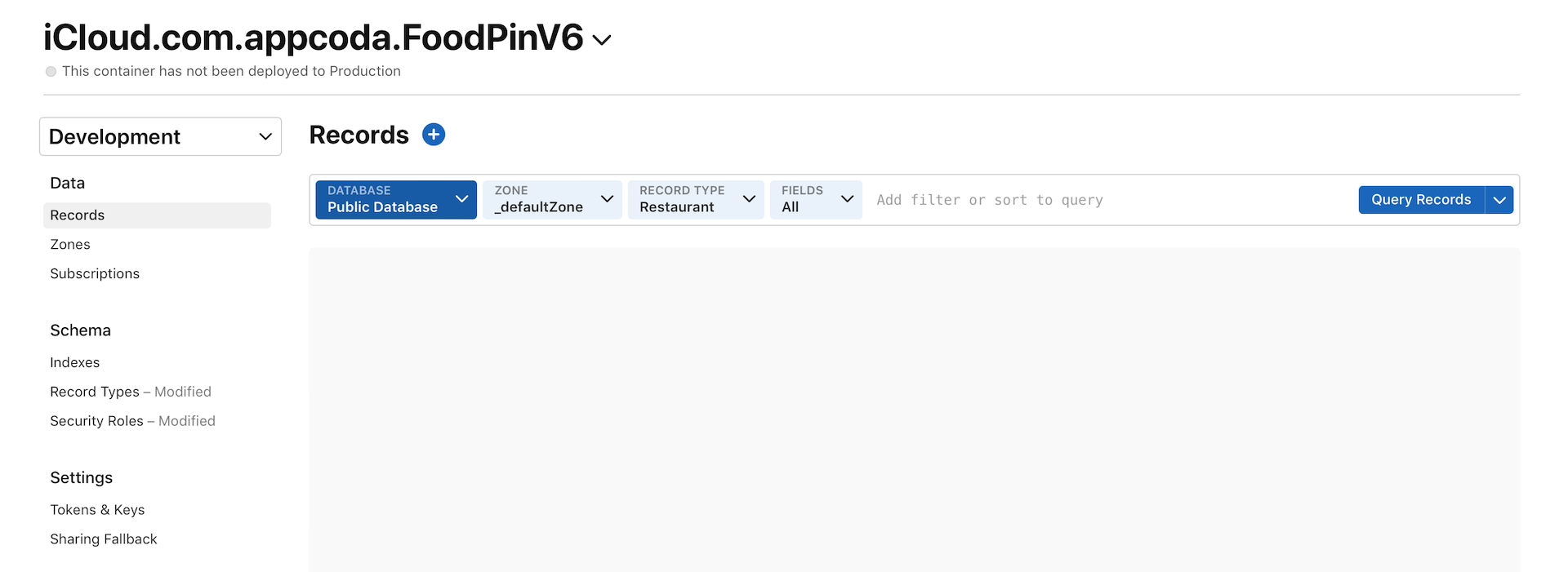Click the iCloud.com.appcoda.FoodPinV6 container title
Viewport: 1568px width, 572px height.
point(314,38)
